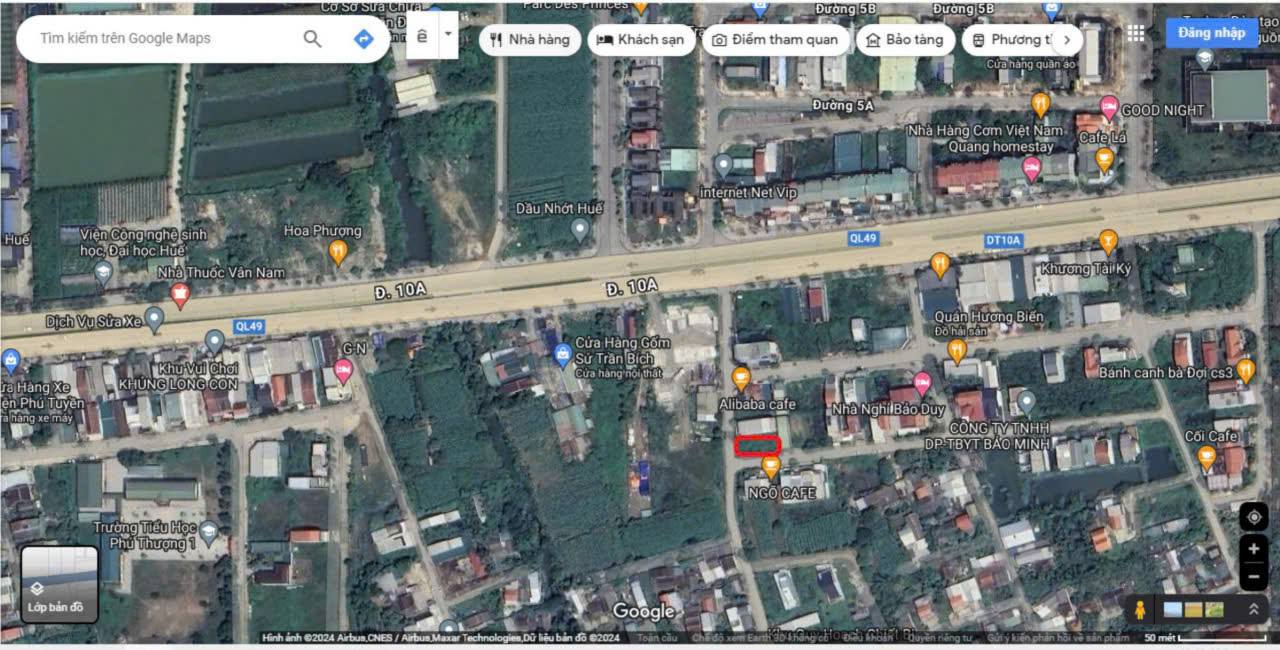Select the Nhà hàng category chip
Screen dimensions: 1280x650
530,40
